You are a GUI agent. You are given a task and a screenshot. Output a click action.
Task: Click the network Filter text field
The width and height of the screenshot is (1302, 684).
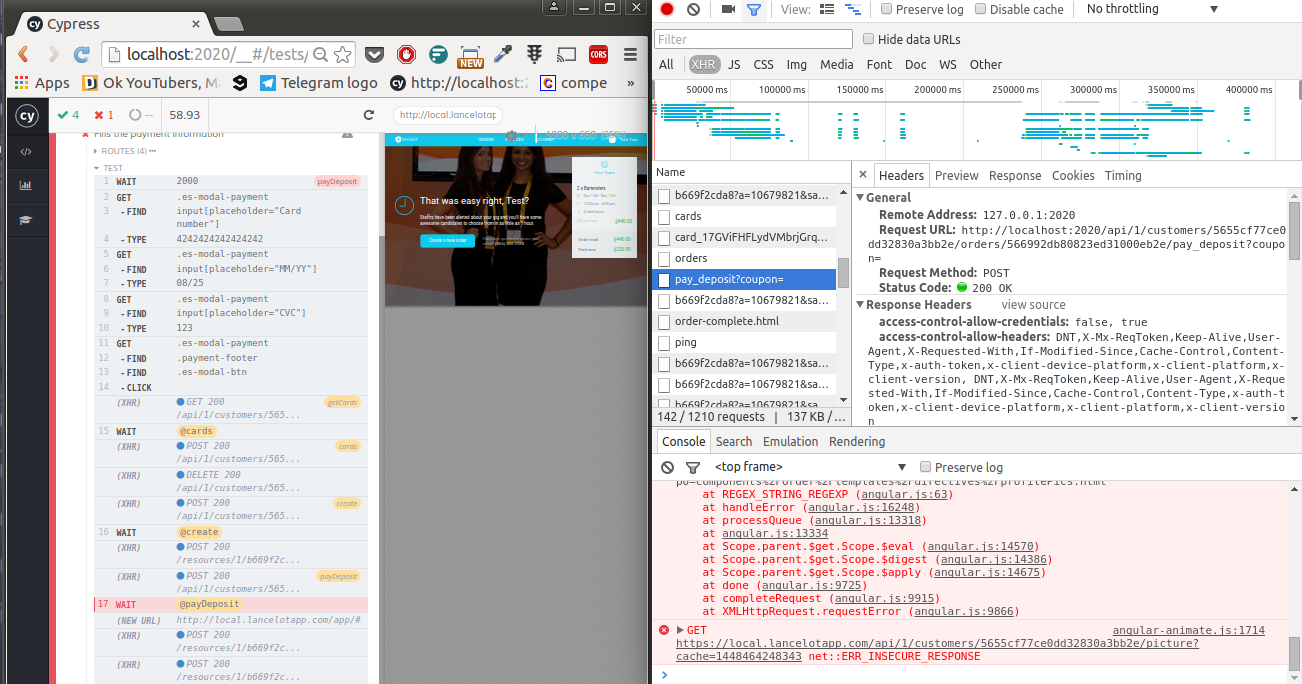point(752,39)
